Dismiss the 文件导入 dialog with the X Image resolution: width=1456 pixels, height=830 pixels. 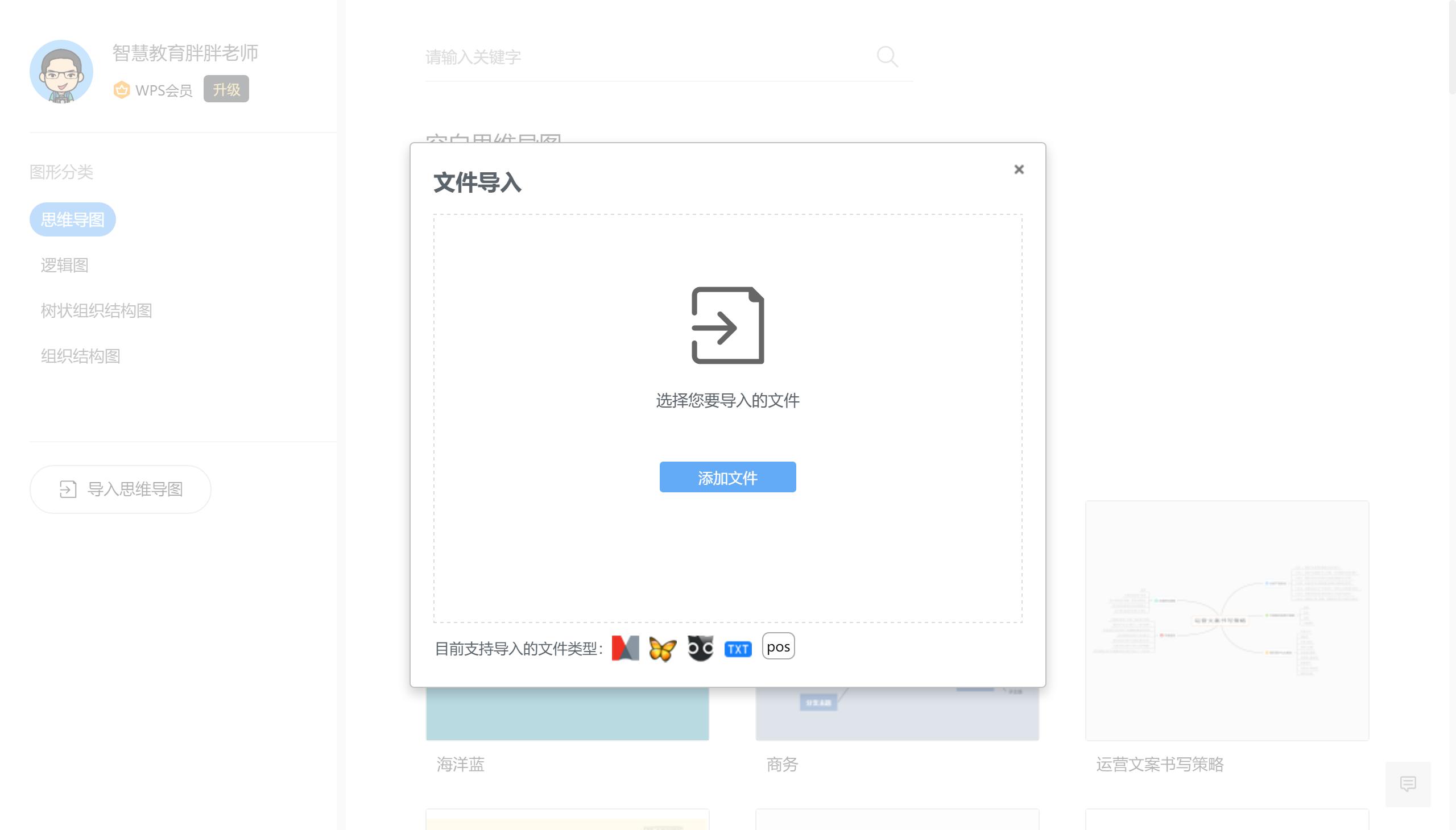[1019, 169]
